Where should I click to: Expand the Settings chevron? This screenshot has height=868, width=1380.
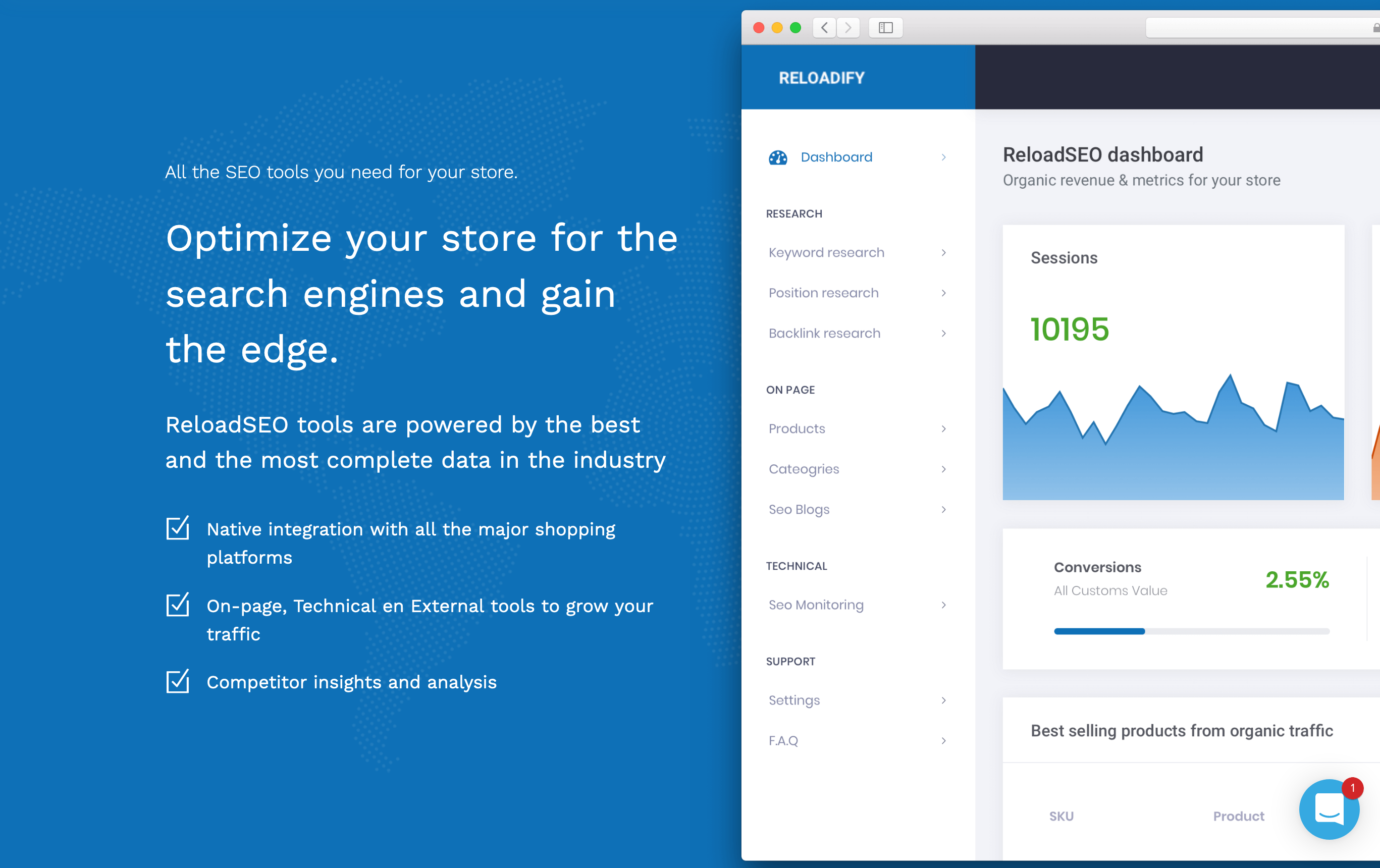click(943, 700)
